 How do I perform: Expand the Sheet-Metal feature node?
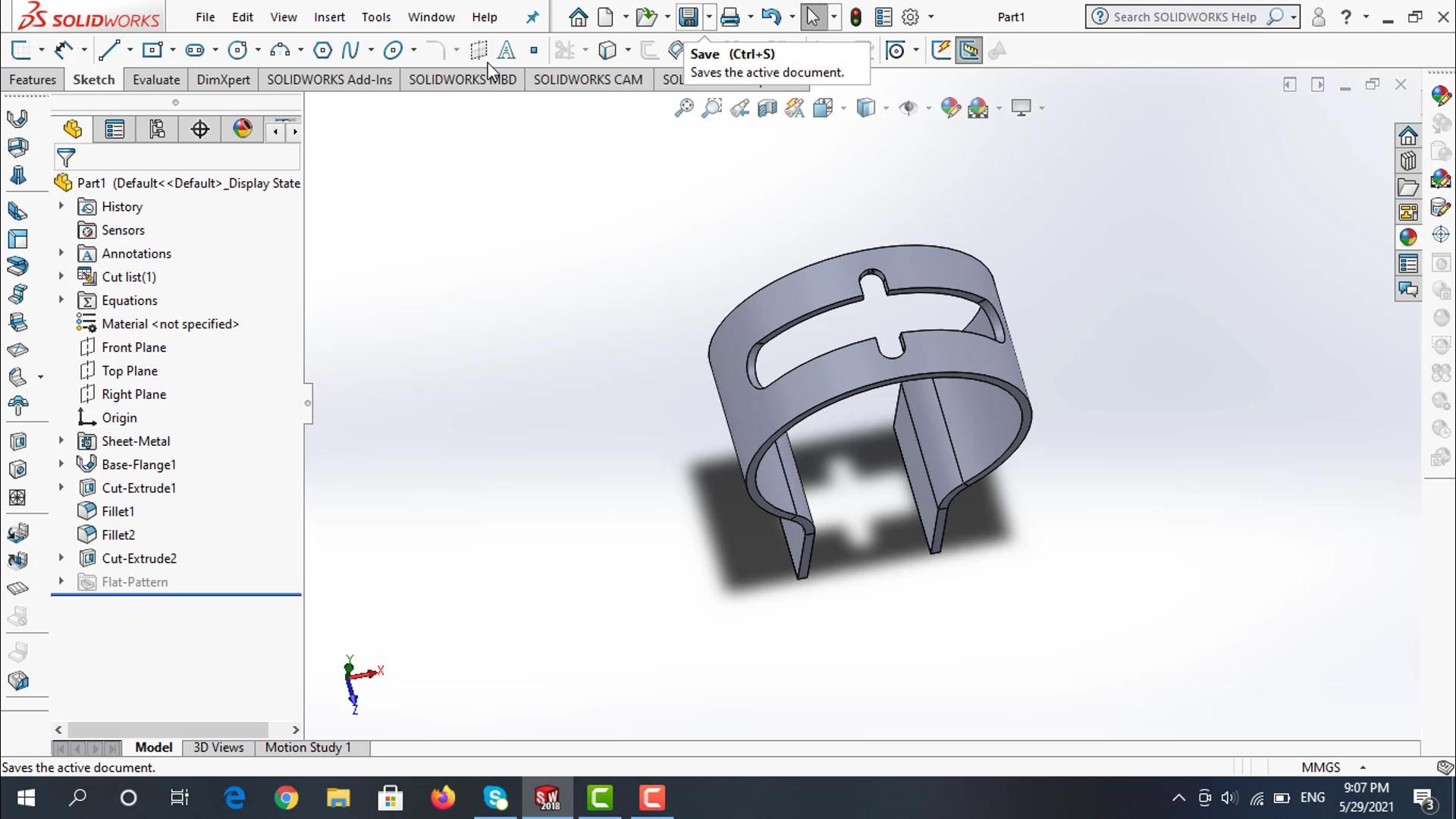61,441
